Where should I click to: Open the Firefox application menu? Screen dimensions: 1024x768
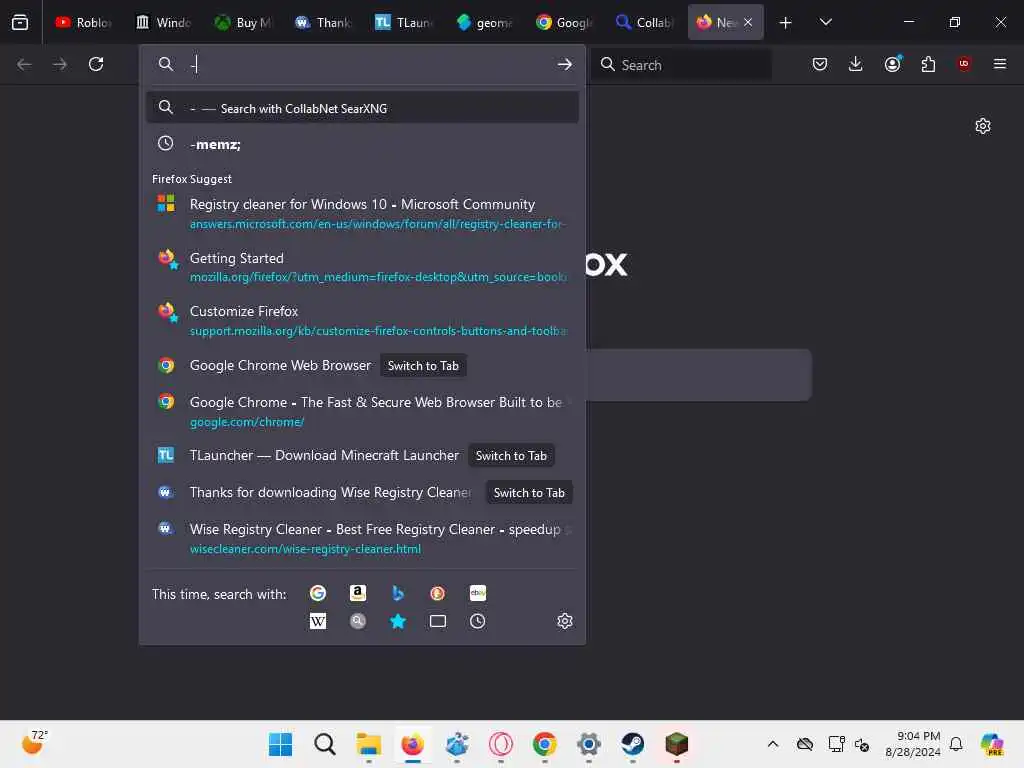coord(1000,64)
